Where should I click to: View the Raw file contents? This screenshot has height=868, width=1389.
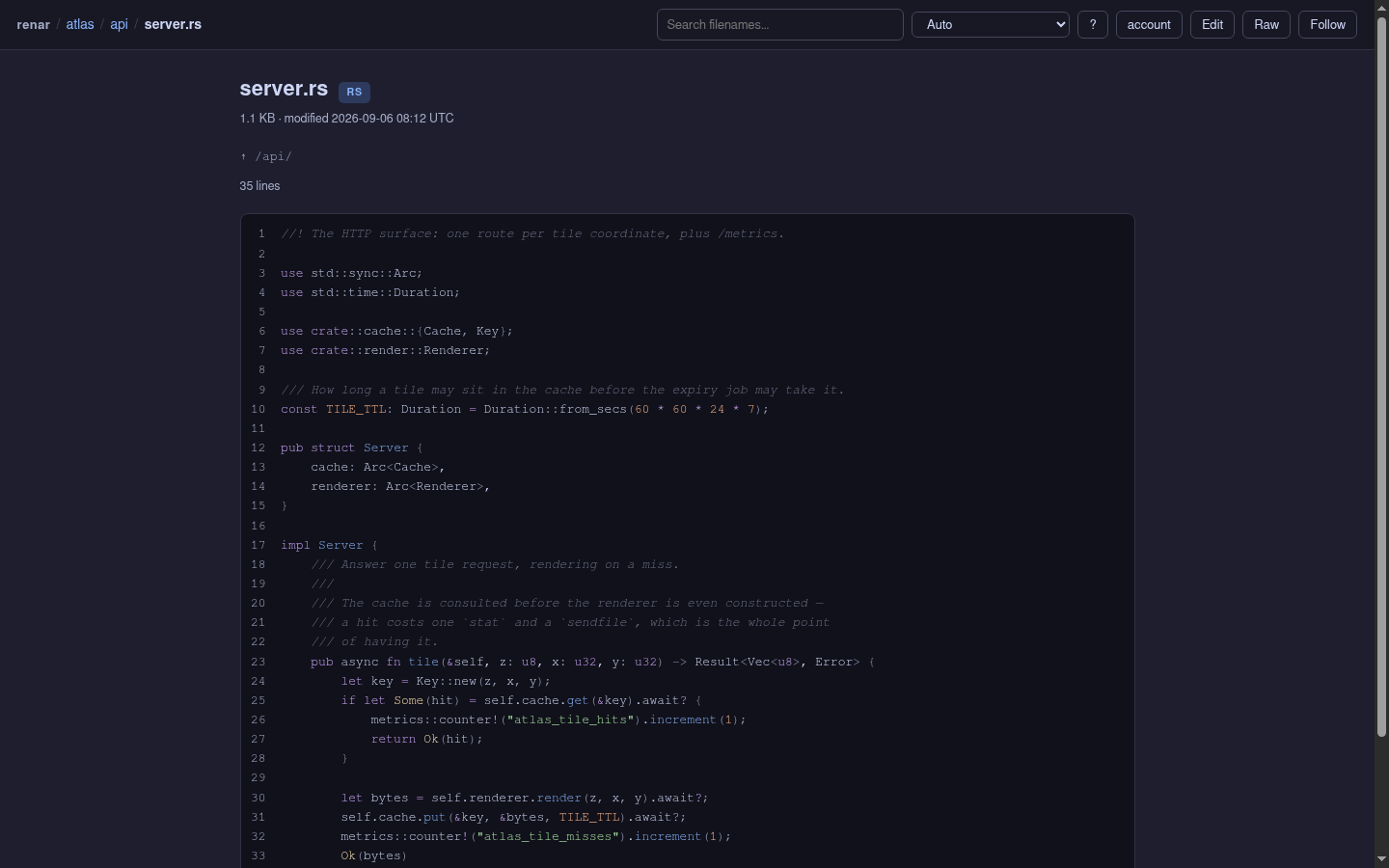pyautogui.click(x=1266, y=25)
